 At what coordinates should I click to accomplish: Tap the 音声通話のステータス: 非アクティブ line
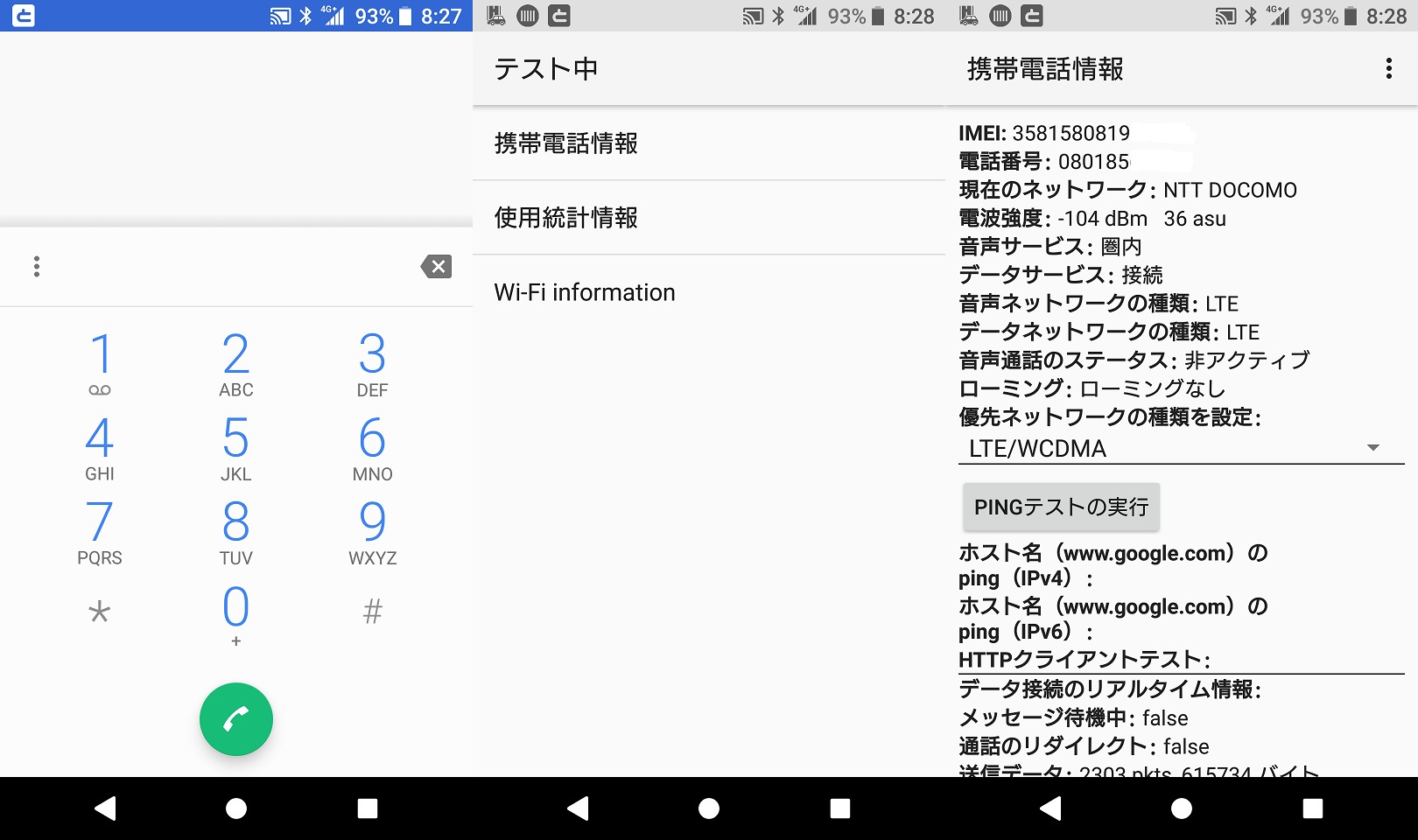pos(1134,360)
